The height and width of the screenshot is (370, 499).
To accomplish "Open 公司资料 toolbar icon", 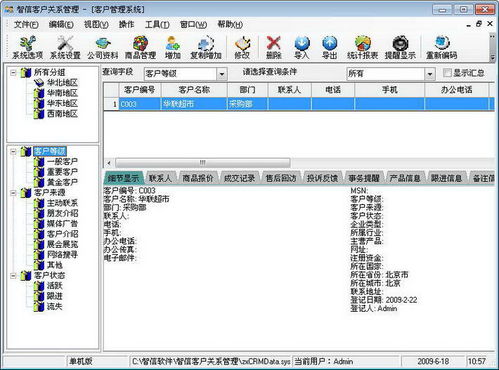I will tap(103, 48).
